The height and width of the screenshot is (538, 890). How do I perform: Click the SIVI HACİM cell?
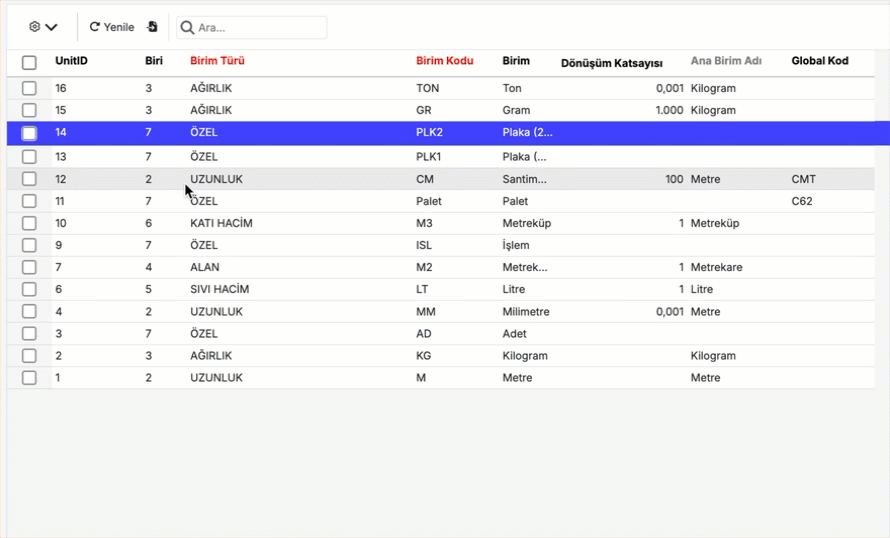tap(219, 289)
